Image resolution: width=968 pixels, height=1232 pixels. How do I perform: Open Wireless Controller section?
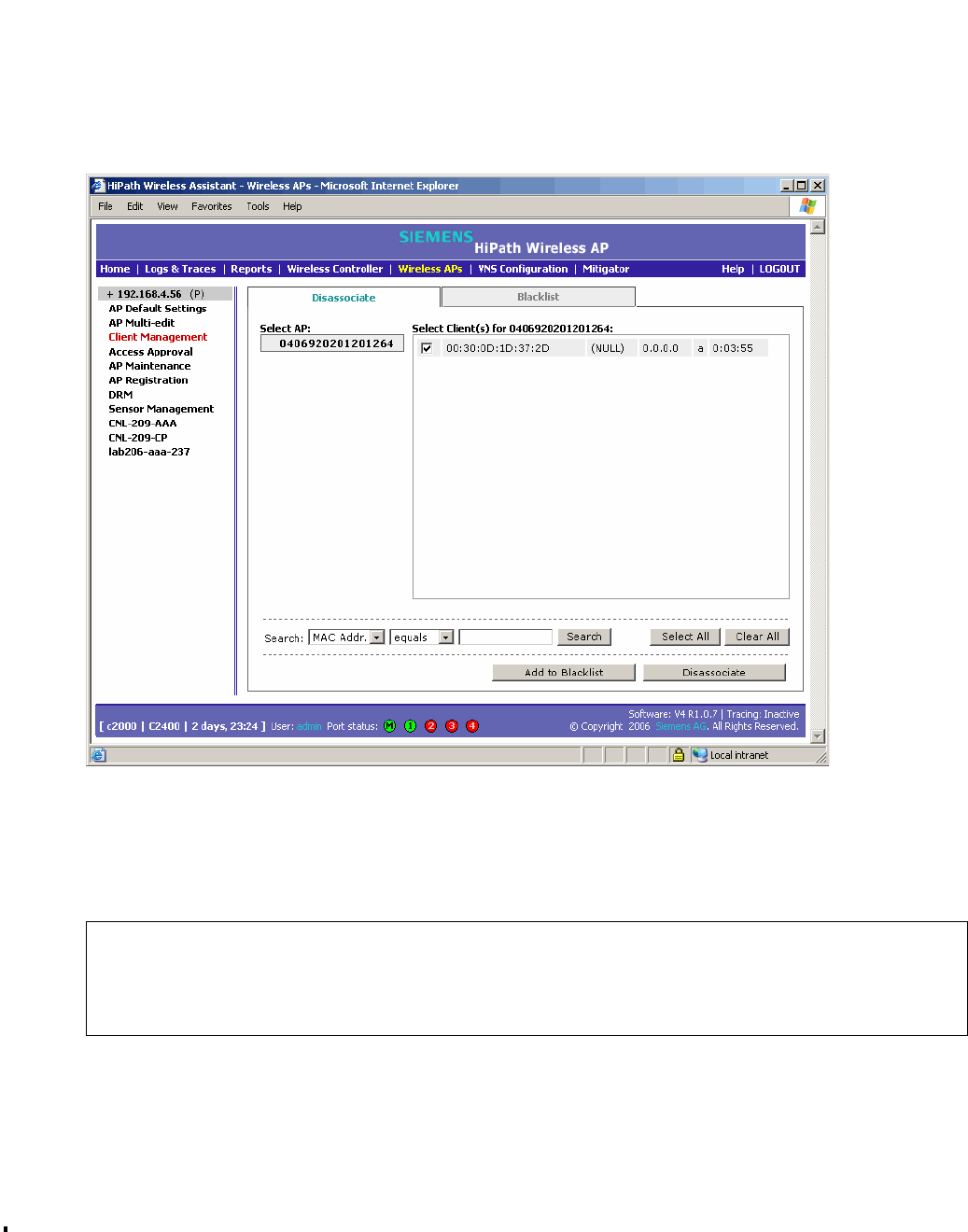click(335, 269)
